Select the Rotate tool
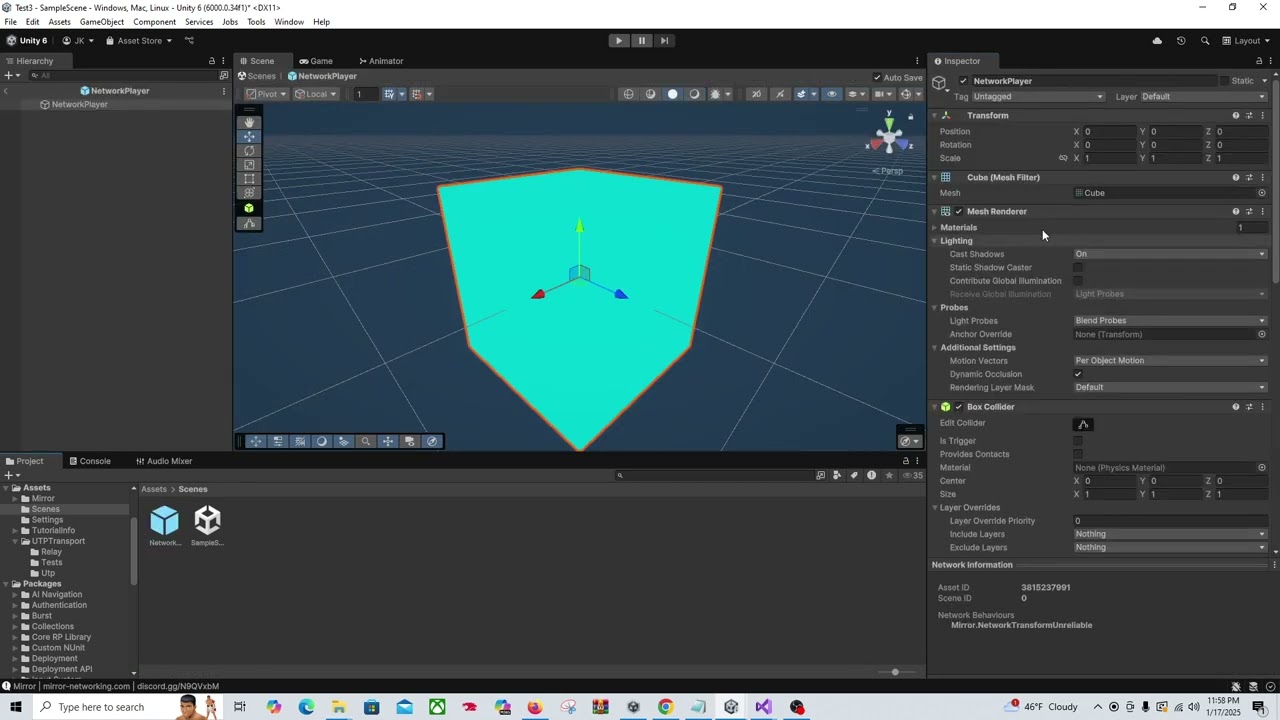Image resolution: width=1280 pixels, height=720 pixels. click(249, 150)
